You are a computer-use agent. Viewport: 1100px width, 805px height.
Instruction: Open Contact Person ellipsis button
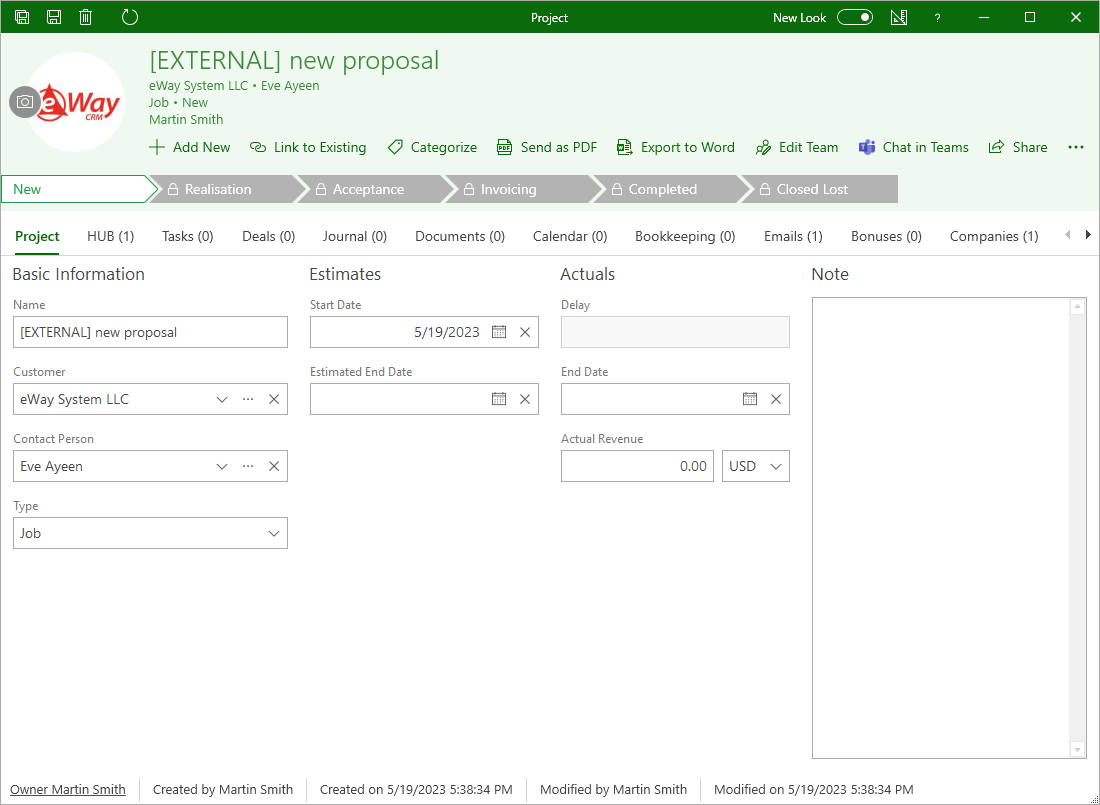[x=248, y=467]
